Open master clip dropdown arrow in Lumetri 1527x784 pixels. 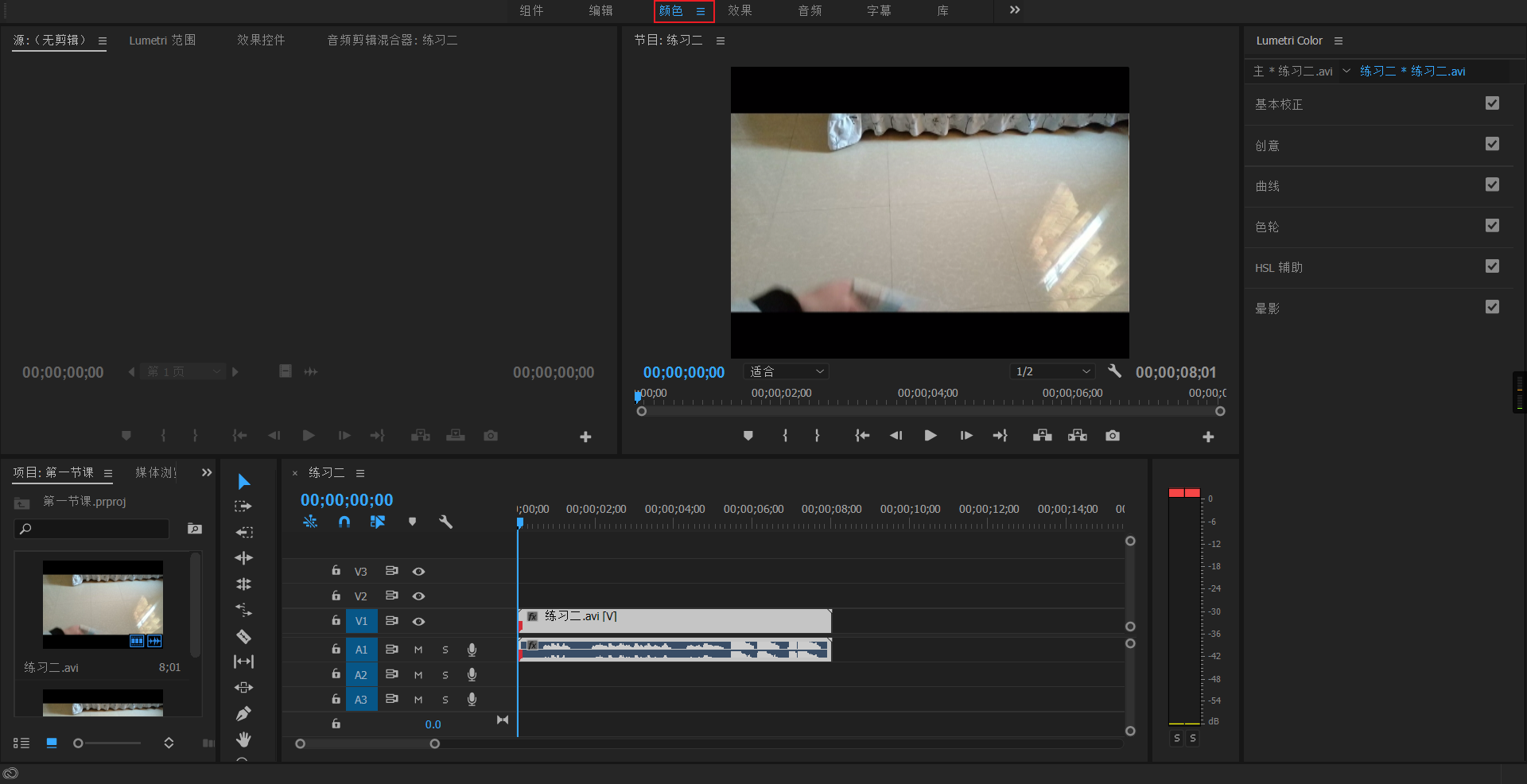[x=1346, y=71]
